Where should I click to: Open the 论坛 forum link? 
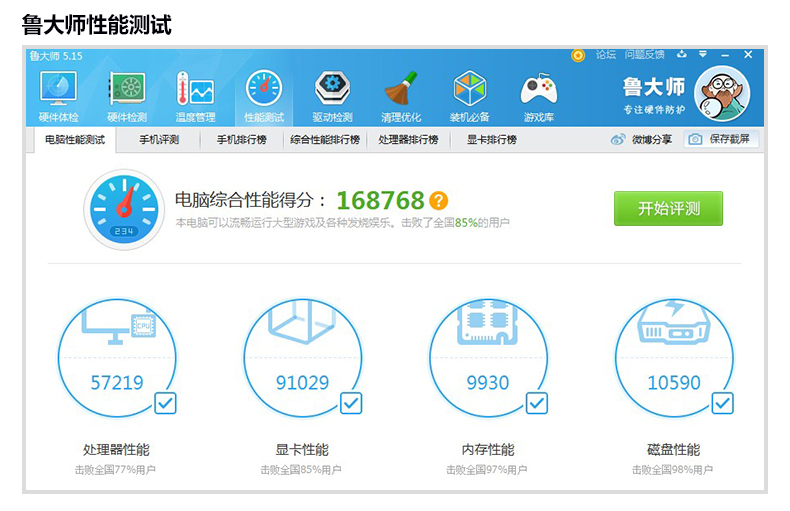click(606, 54)
